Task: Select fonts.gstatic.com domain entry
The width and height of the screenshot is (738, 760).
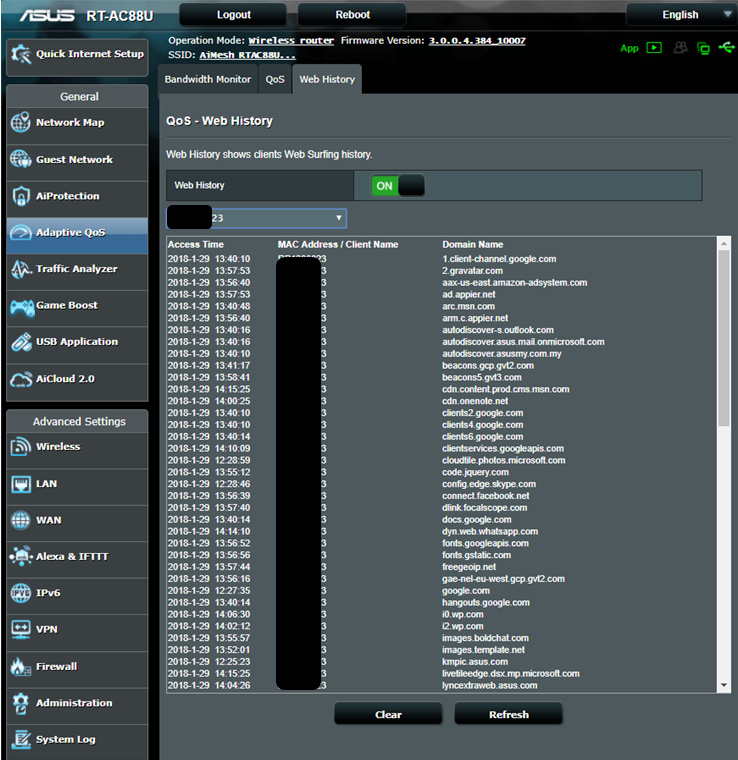Action: click(476, 555)
